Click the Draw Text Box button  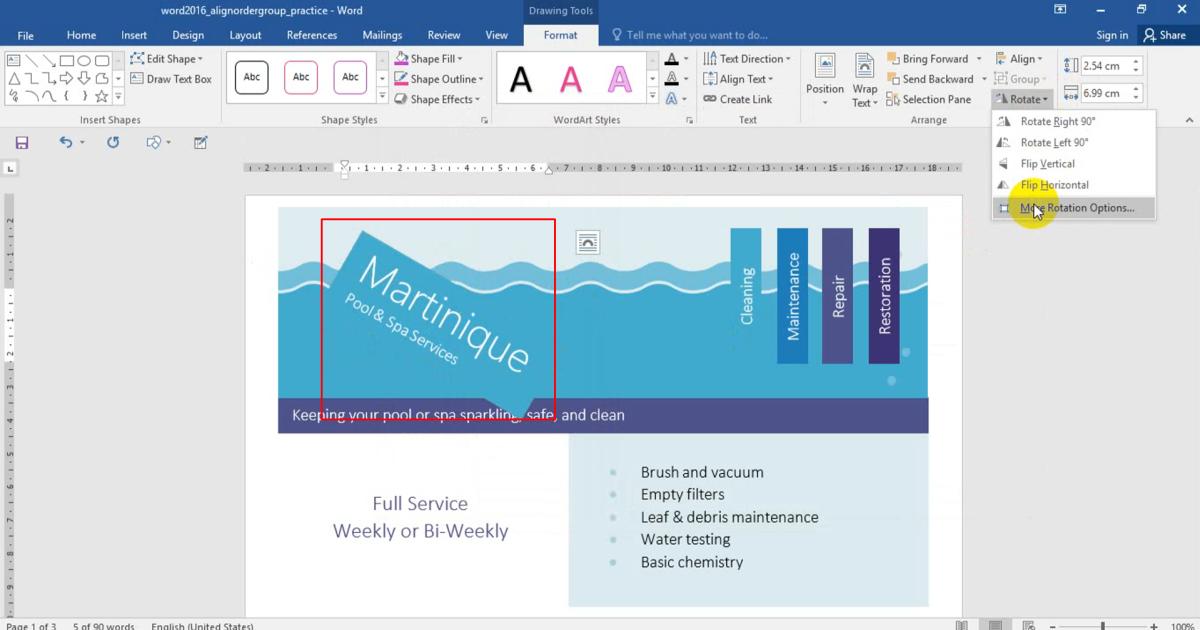pyautogui.click(x=171, y=79)
